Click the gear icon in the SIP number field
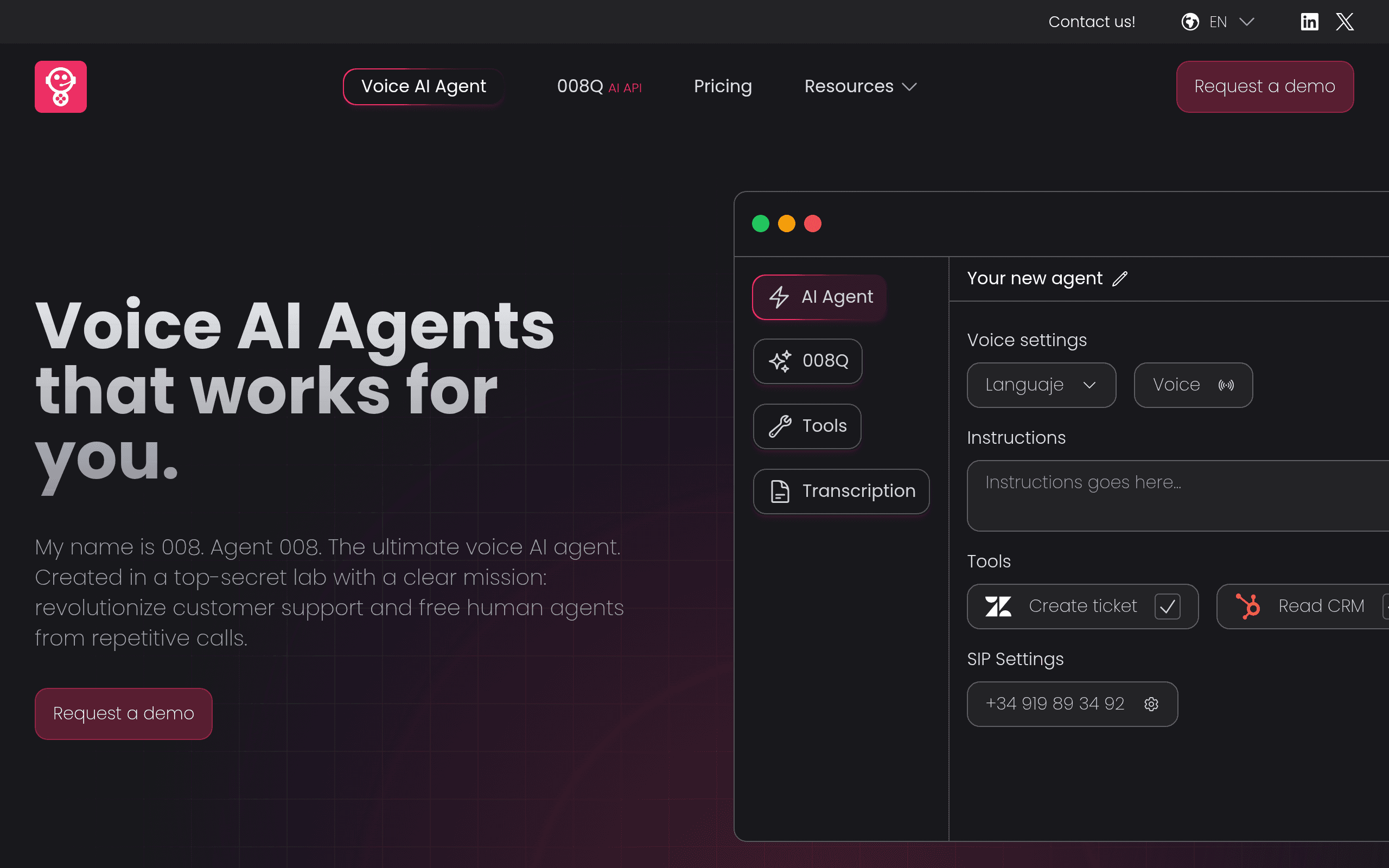Screen dimensions: 1389x868 pyautogui.click(x=1151, y=704)
